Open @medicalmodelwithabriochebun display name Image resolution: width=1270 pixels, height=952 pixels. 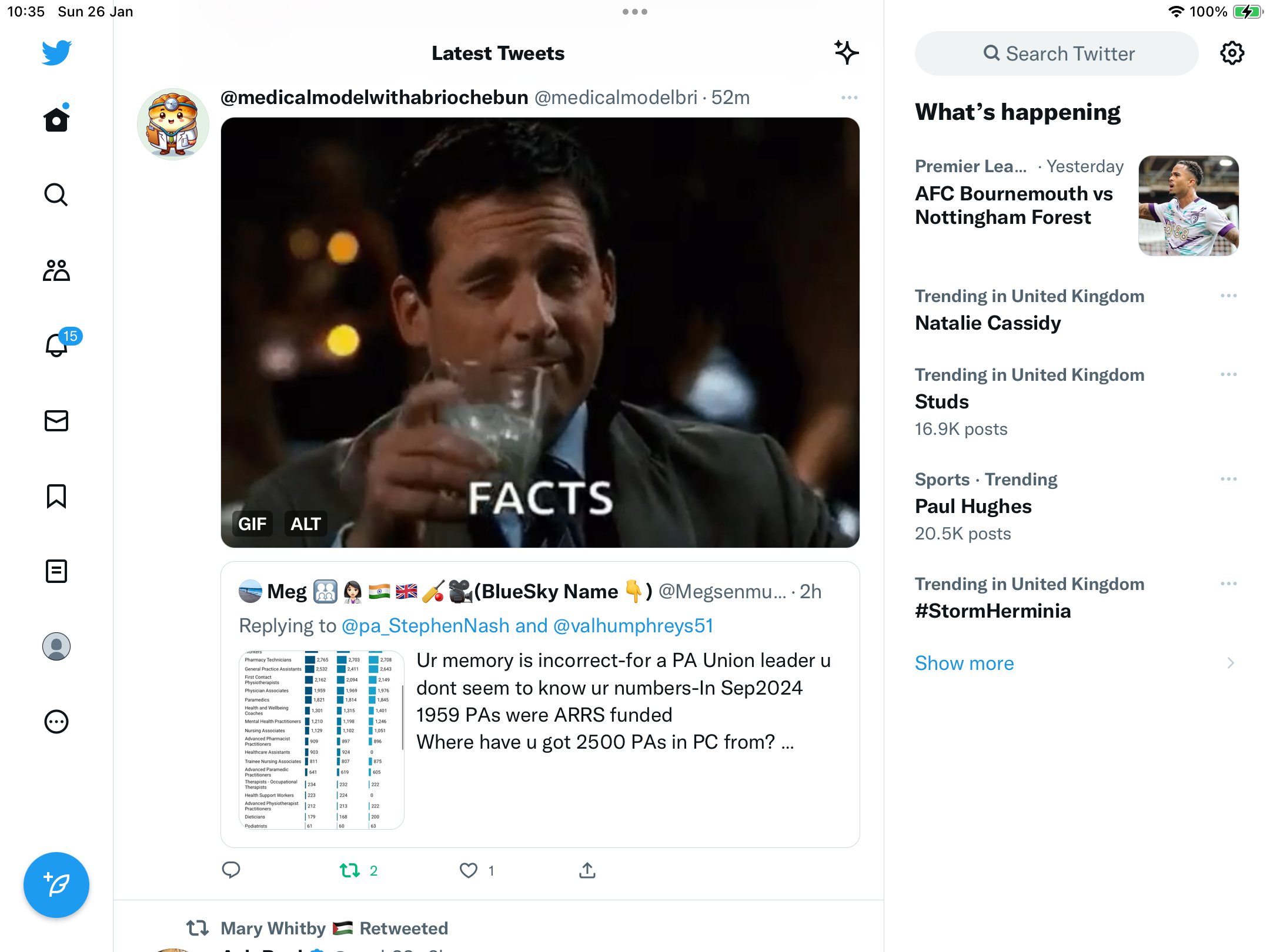pos(375,98)
